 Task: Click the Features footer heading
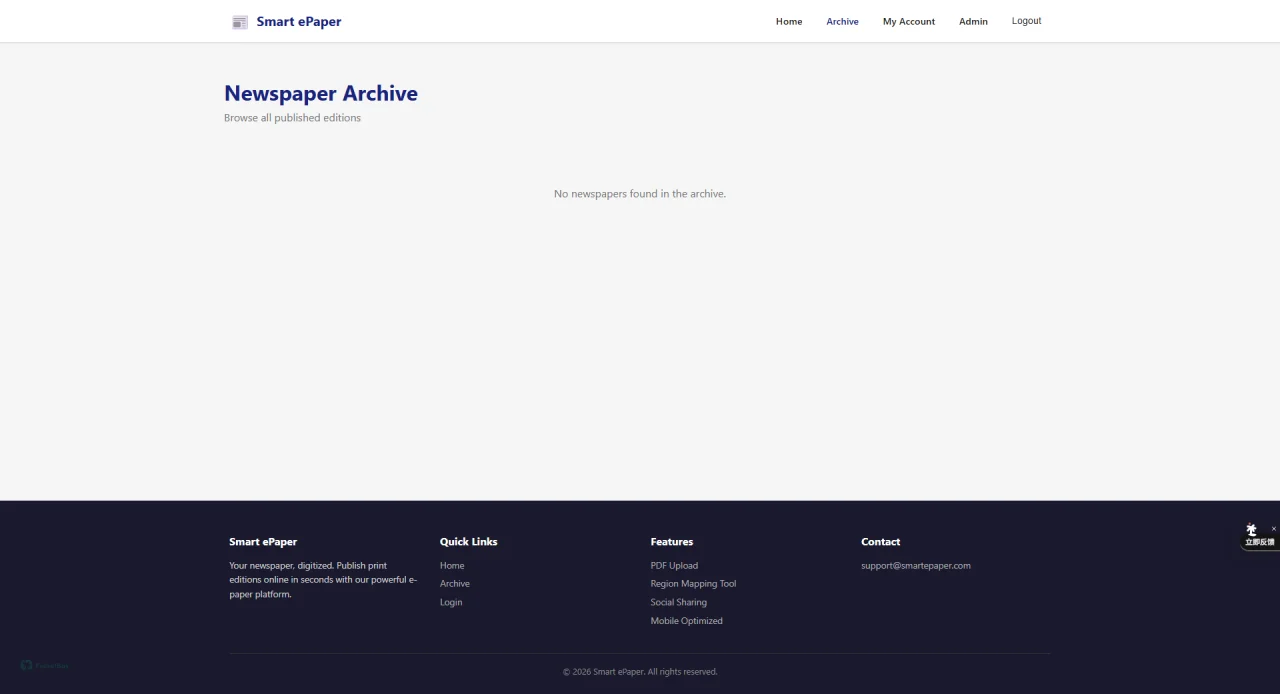[x=671, y=542]
